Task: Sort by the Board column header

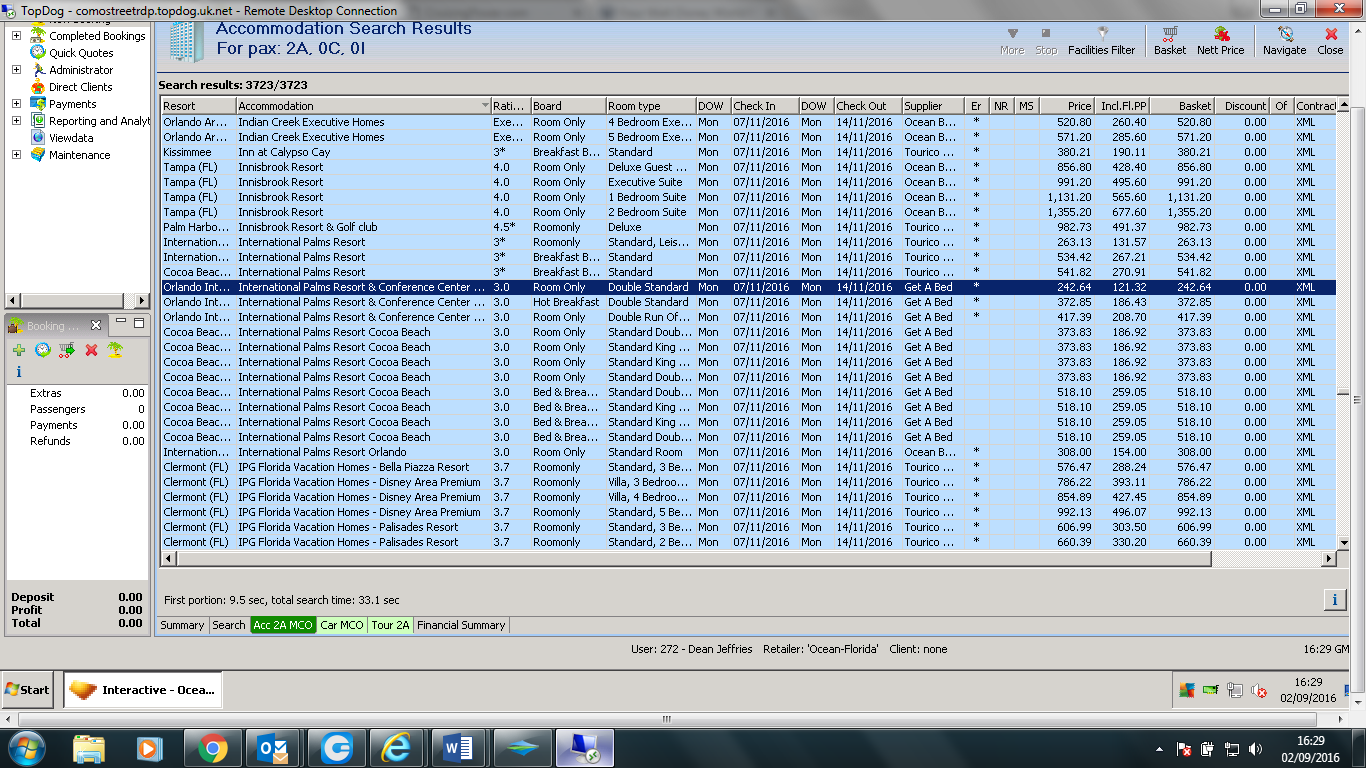Action: pos(567,106)
